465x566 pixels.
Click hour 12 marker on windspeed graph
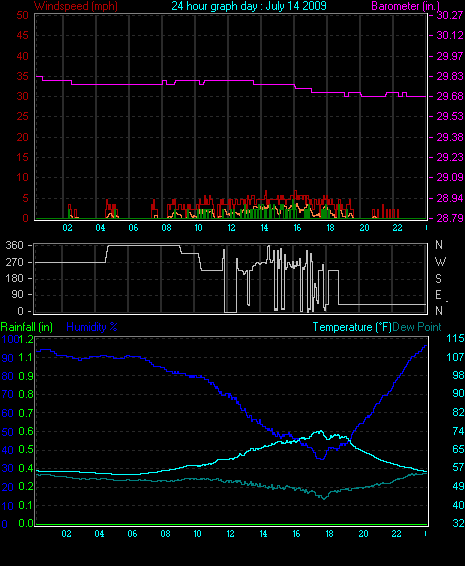[231, 228]
